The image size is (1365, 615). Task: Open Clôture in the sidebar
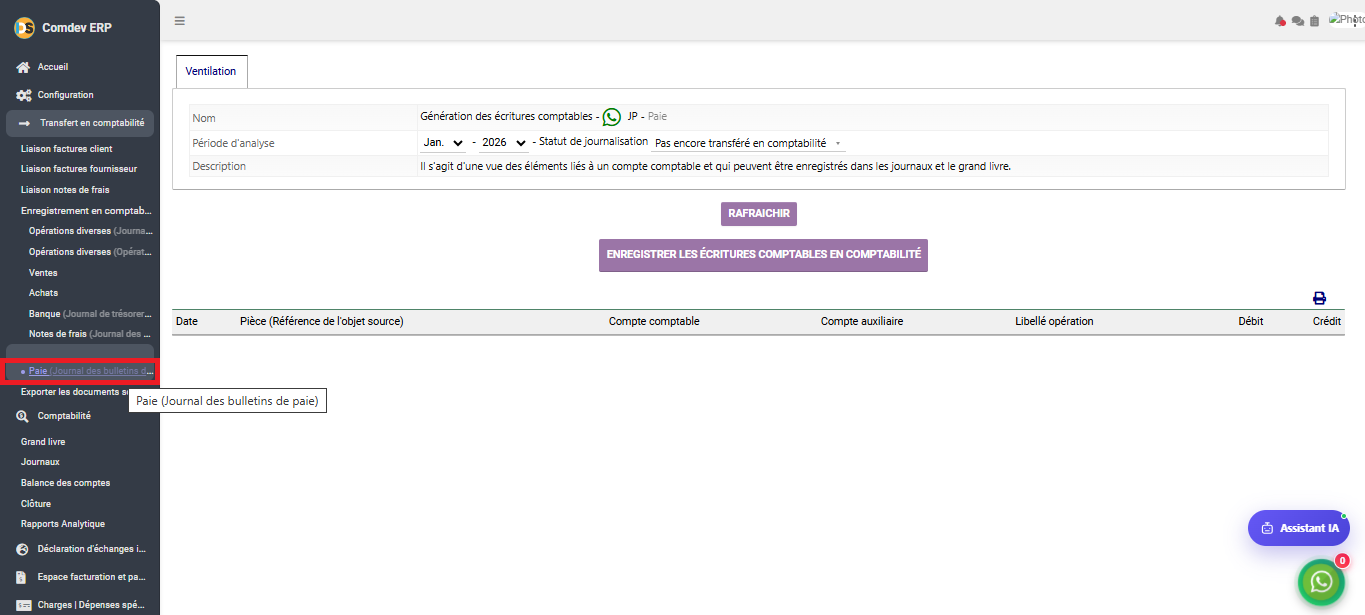coord(36,504)
